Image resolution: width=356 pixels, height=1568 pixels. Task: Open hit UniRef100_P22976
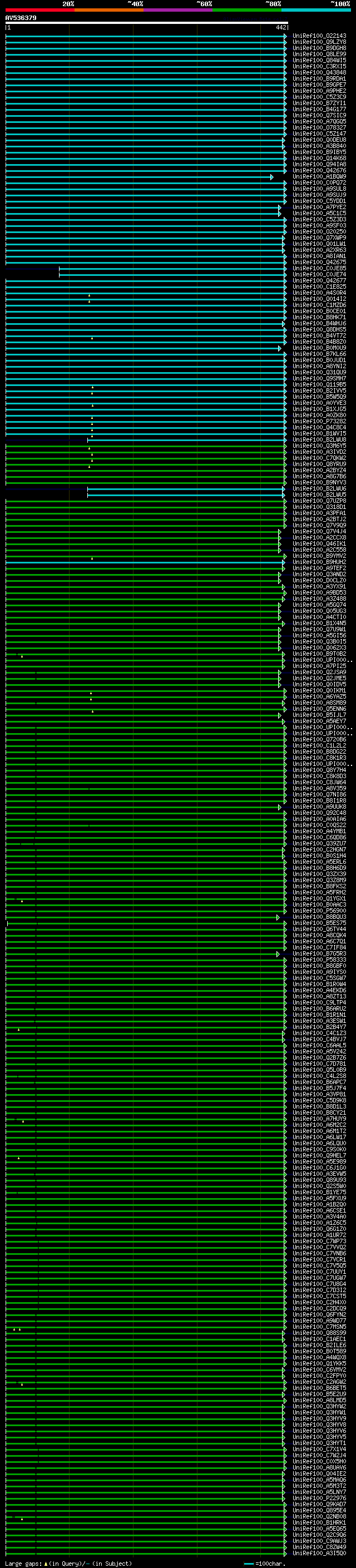click(319, 1498)
